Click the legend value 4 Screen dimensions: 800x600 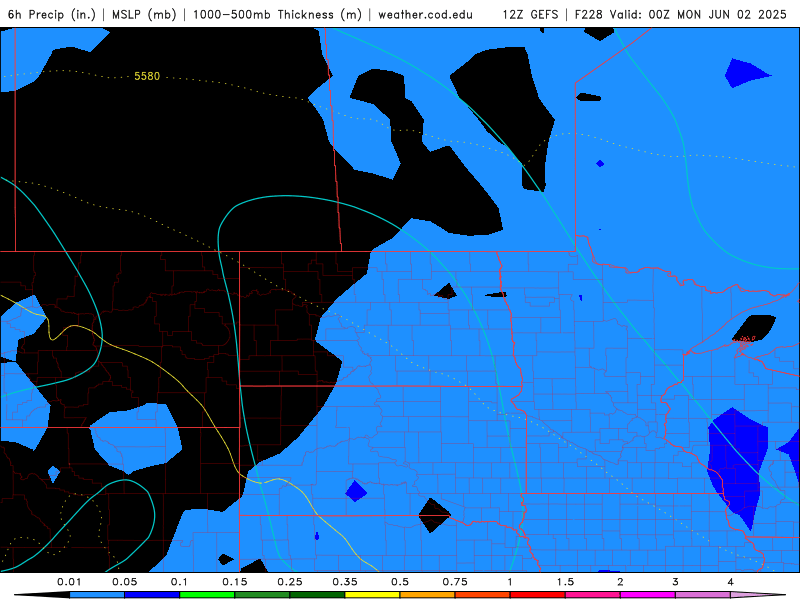point(730,582)
